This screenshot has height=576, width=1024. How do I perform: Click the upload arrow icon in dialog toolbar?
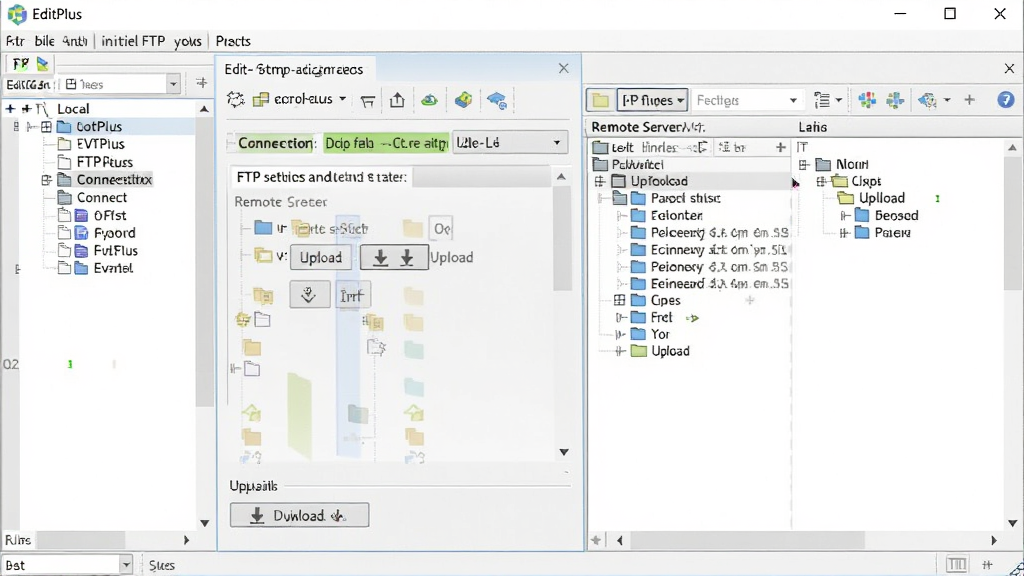[x=397, y=100]
